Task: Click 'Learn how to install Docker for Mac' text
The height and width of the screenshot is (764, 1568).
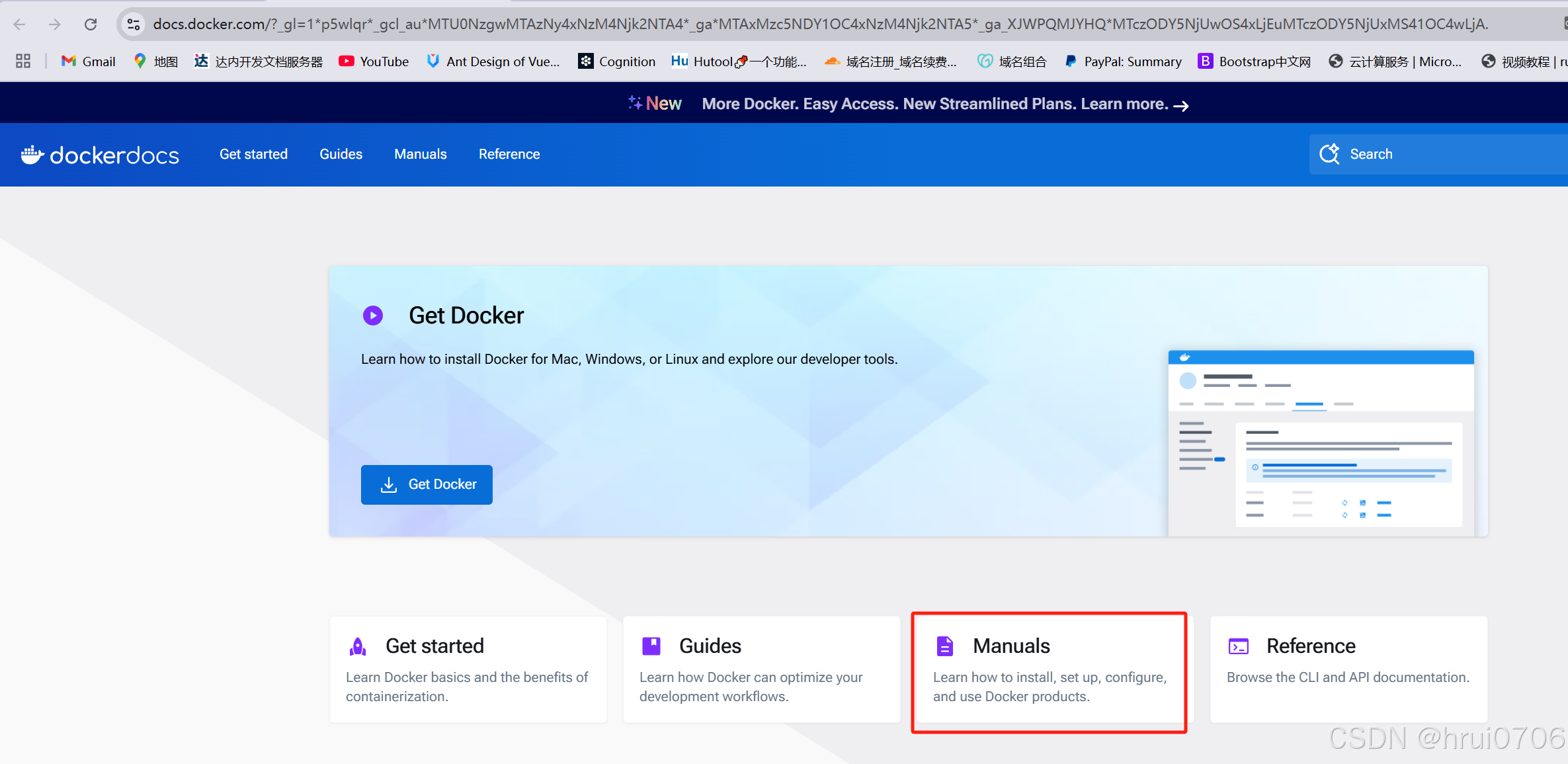Action: coord(629,359)
